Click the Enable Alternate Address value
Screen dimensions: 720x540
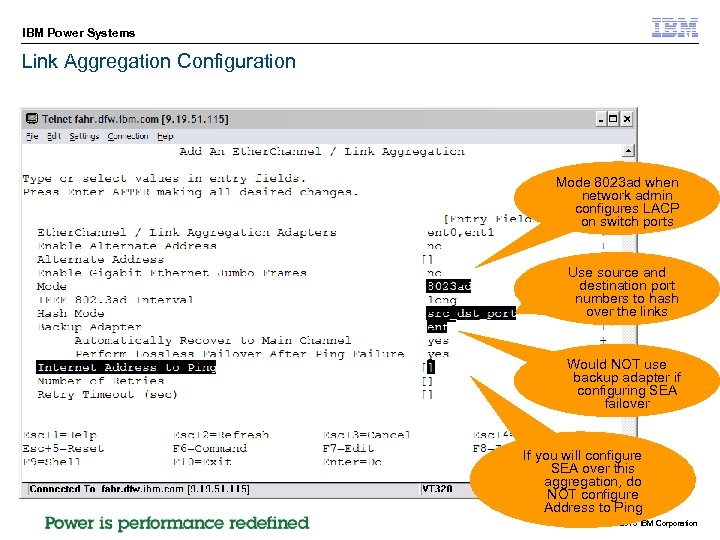point(434,246)
